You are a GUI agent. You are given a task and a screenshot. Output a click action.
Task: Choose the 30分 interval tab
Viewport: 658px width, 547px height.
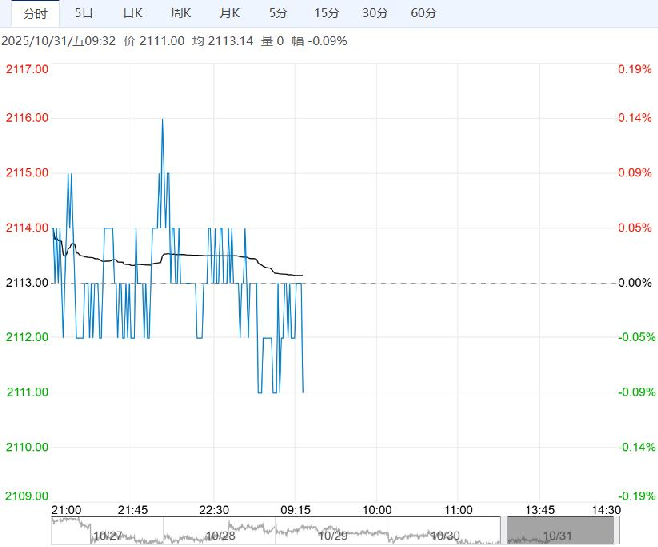coord(375,13)
